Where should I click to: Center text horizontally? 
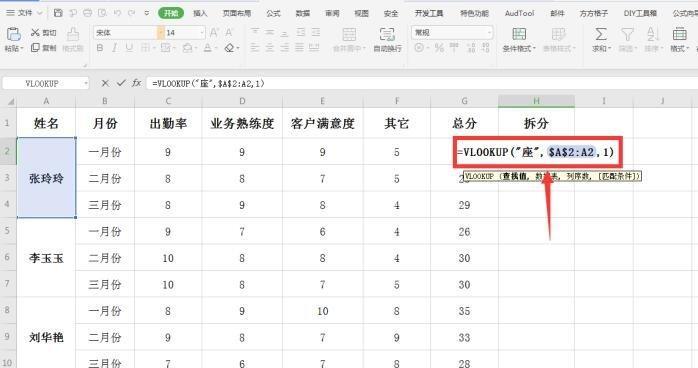pyautogui.click(x=270, y=48)
